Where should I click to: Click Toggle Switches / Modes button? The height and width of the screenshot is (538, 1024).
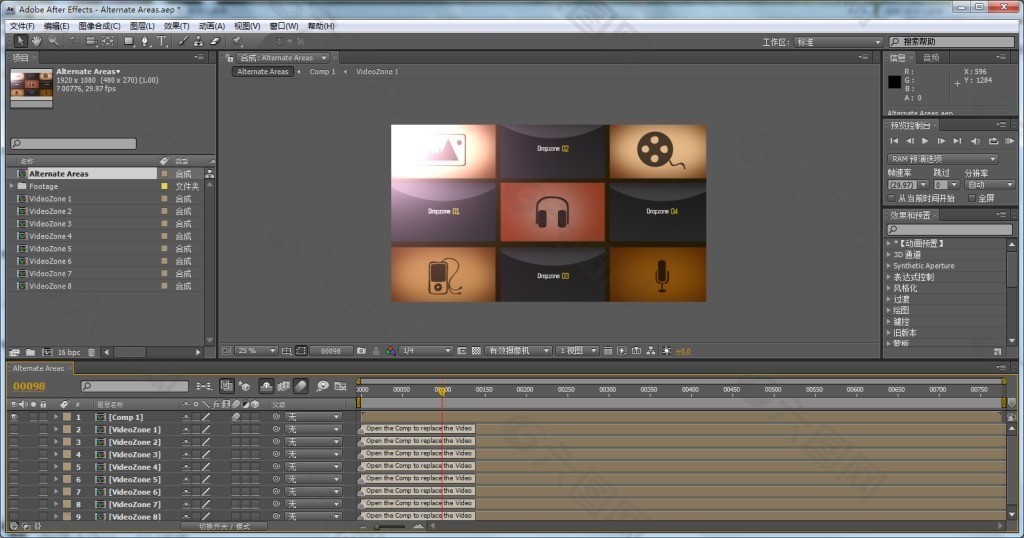224,526
